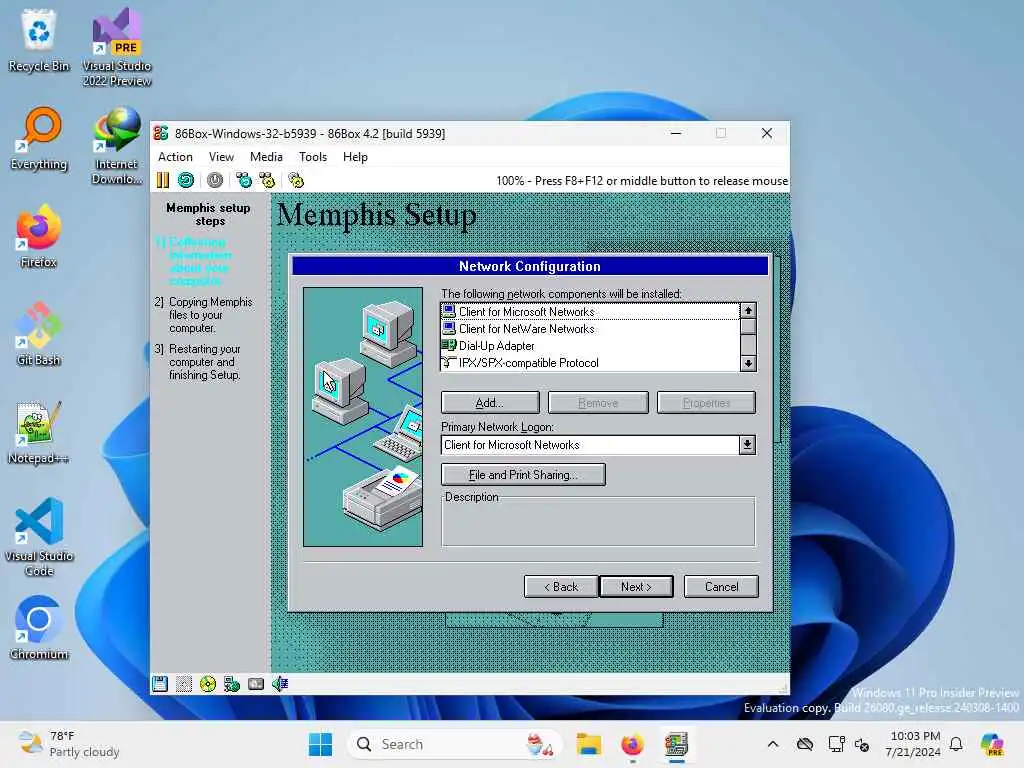The height and width of the screenshot is (768, 1024).
Task: Select Client for Microsoft Networks list item
Action: [x=590, y=312]
